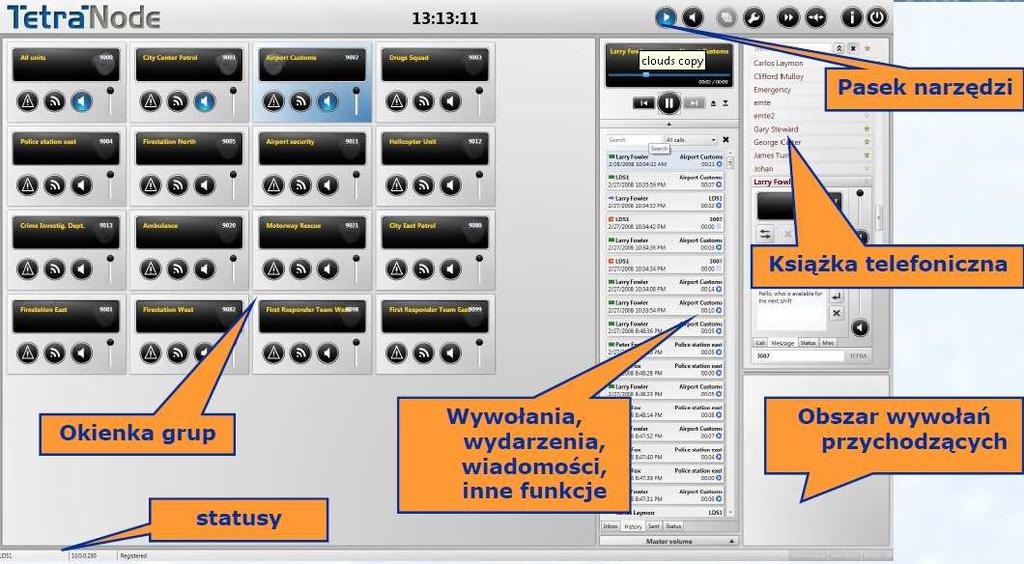Open the Call tab in contact panel
This screenshot has height=564, width=1024.
pos(761,343)
